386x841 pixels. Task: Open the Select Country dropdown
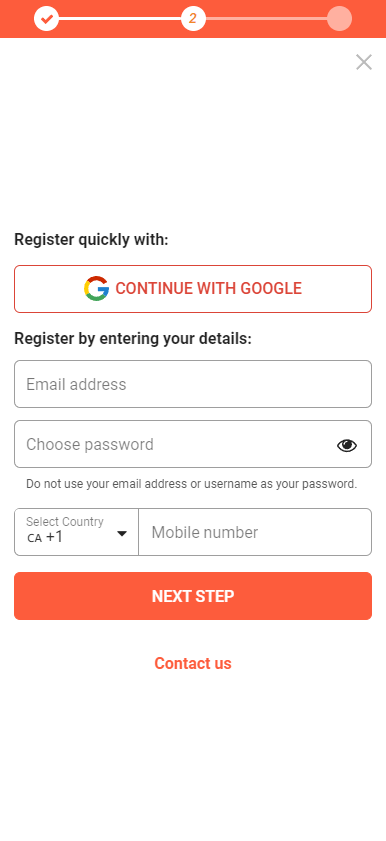pos(77,532)
